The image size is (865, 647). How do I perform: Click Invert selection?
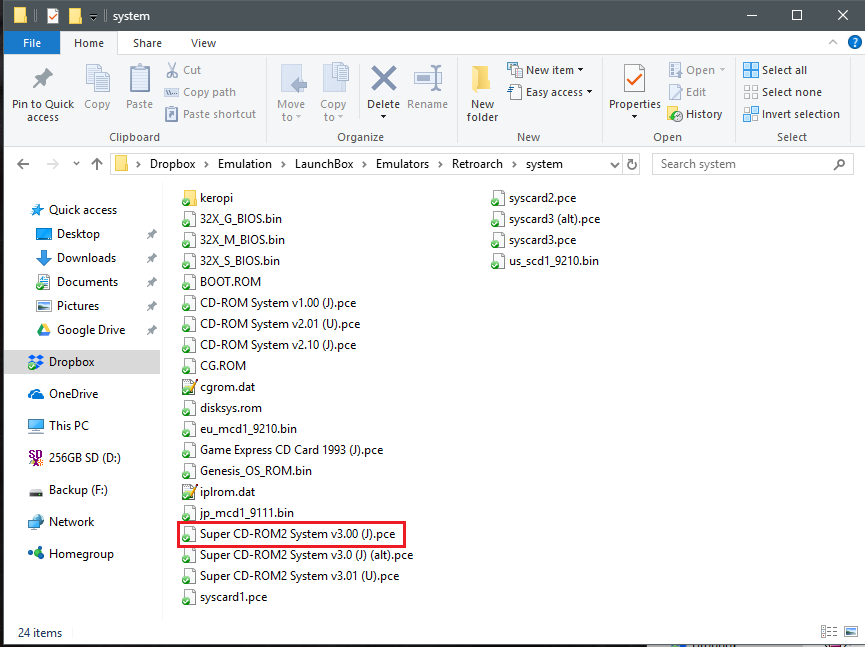[x=791, y=114]
